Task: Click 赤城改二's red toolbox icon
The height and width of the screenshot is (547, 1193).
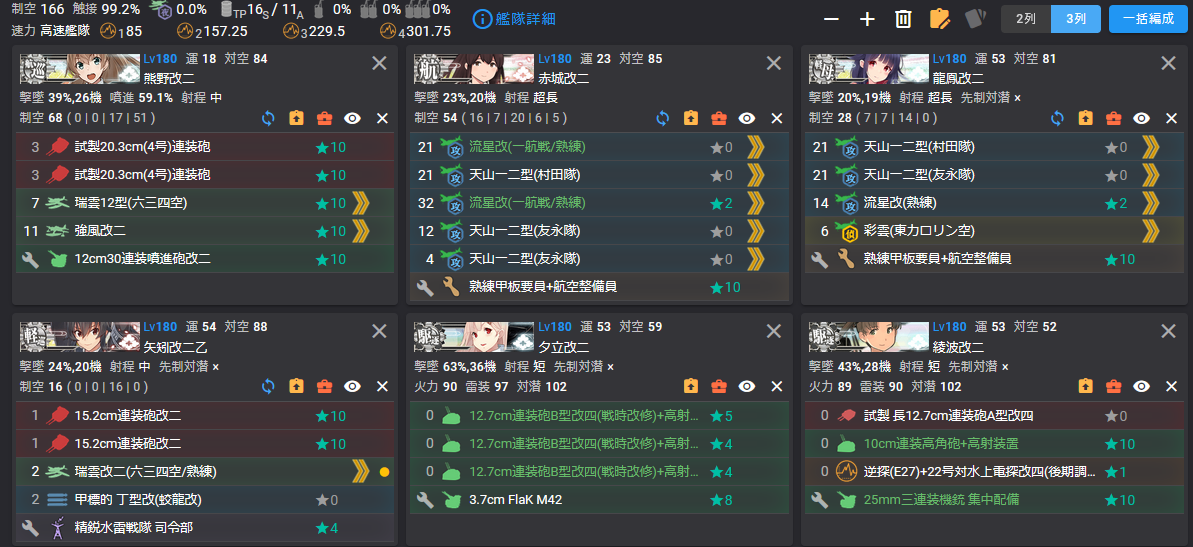Action: (x=718, y=118)
